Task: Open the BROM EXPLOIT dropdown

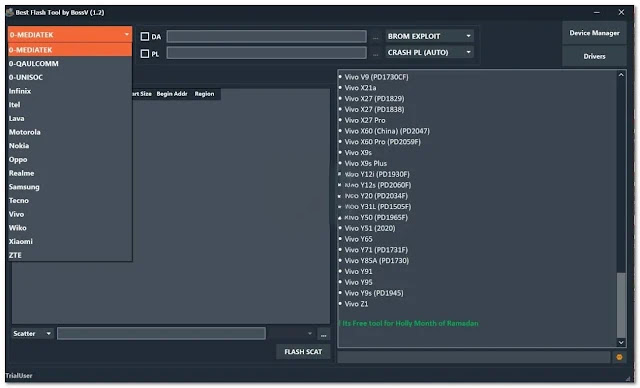Action: point(429,36)
